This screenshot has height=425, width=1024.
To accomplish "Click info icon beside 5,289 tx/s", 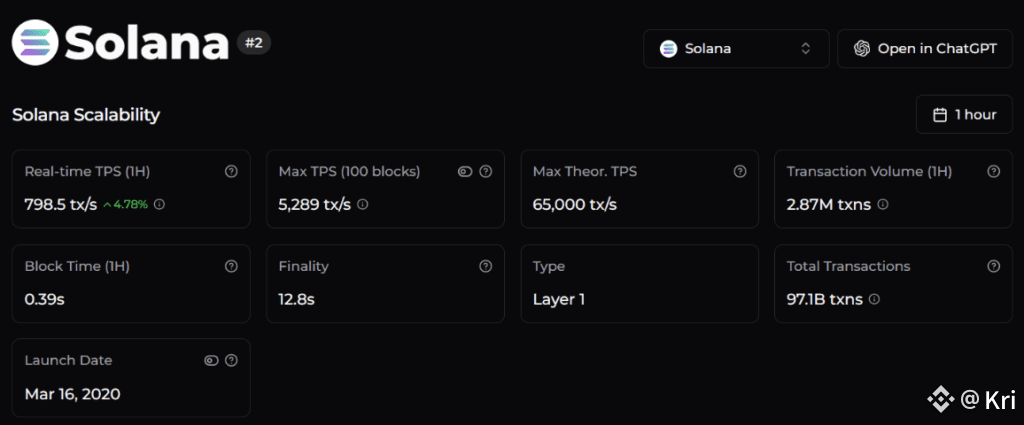I will [x=362, y=204].
